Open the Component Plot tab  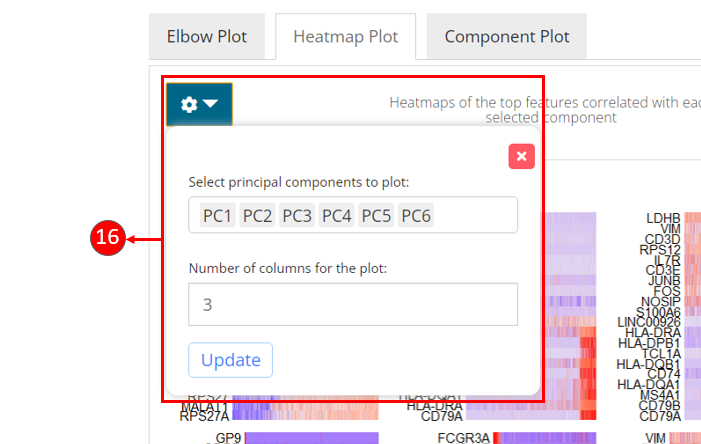(x=506, y=37)
